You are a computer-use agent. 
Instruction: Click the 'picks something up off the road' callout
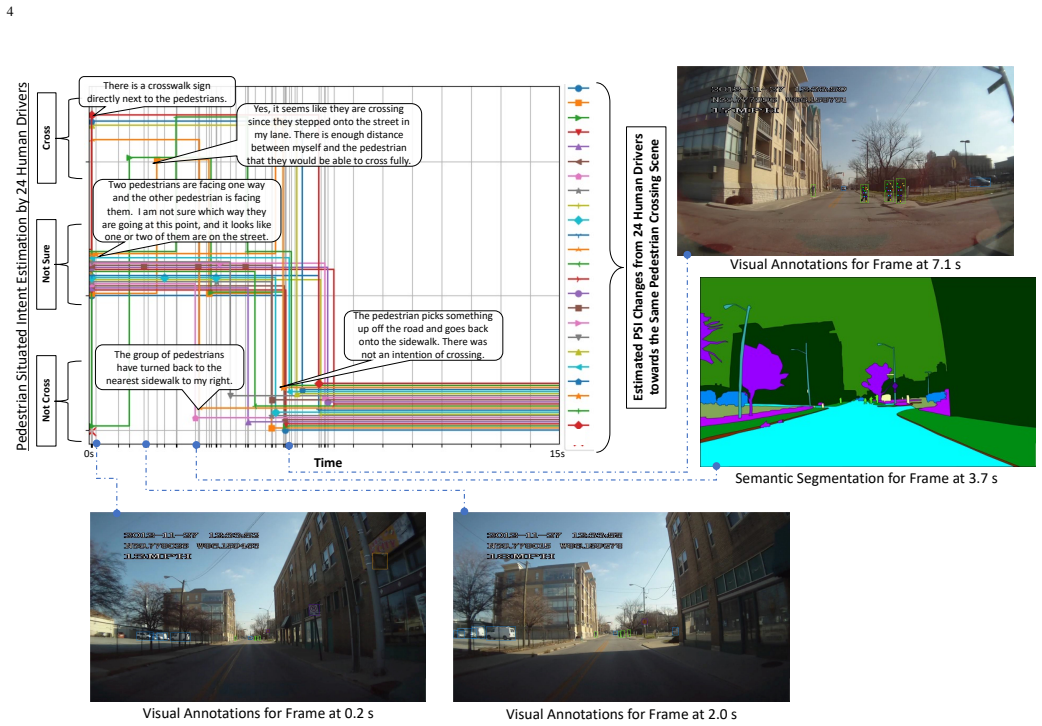423,335
